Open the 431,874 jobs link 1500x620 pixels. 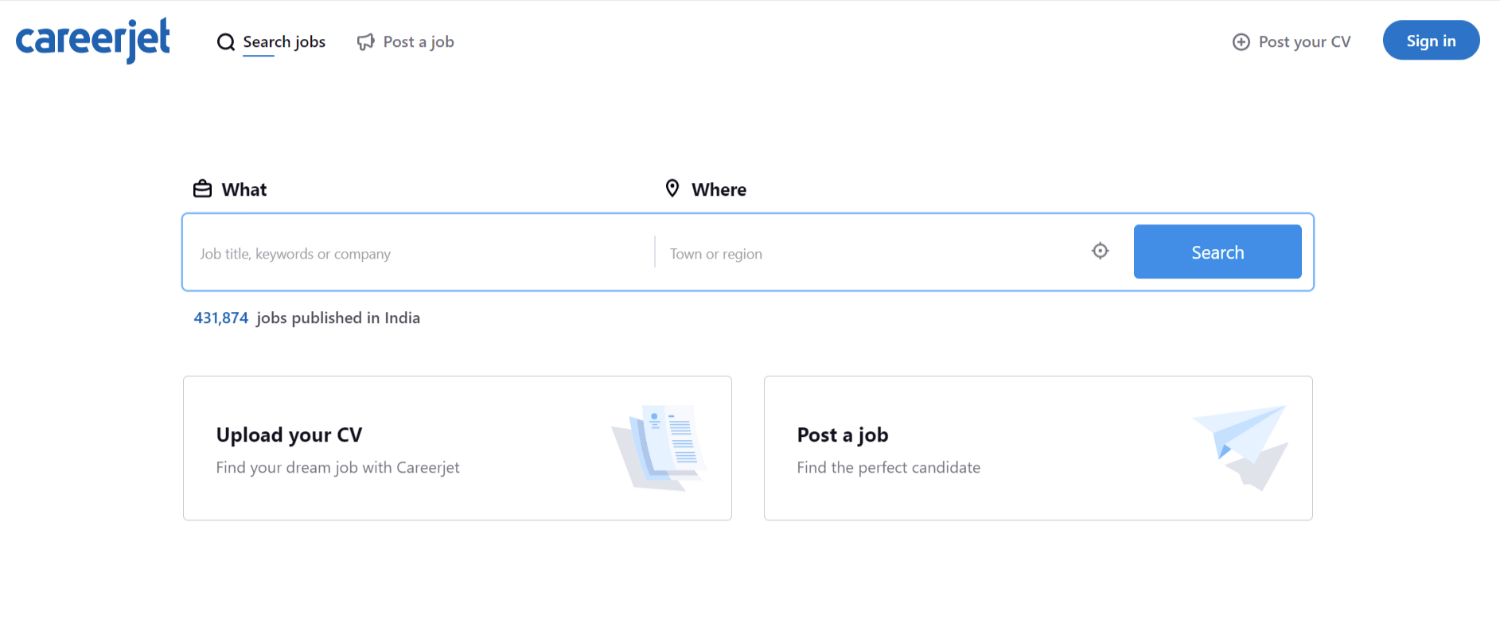tap(221, 317)
